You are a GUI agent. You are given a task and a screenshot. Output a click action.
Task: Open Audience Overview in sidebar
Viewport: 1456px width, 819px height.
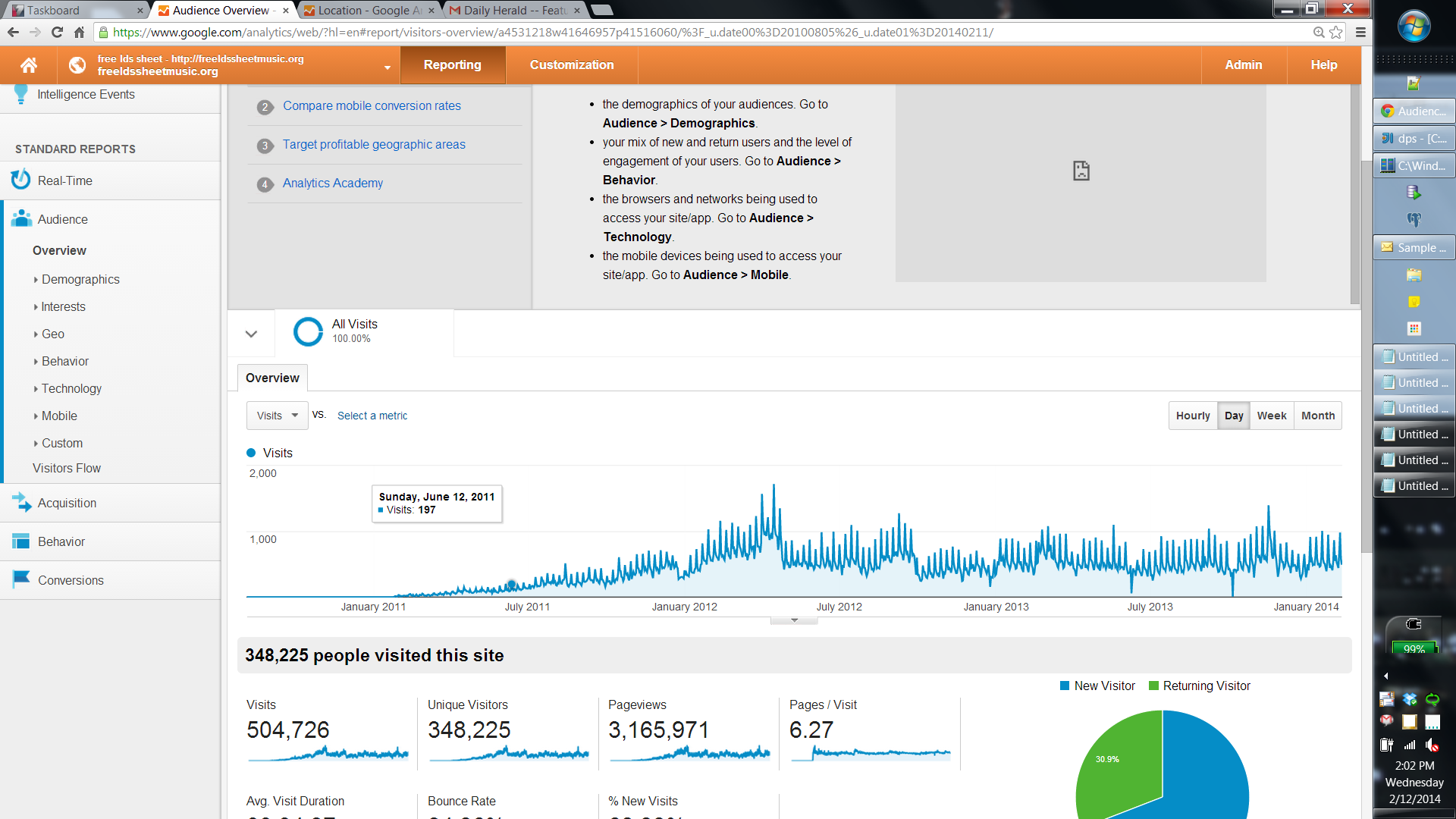[59, 250]
